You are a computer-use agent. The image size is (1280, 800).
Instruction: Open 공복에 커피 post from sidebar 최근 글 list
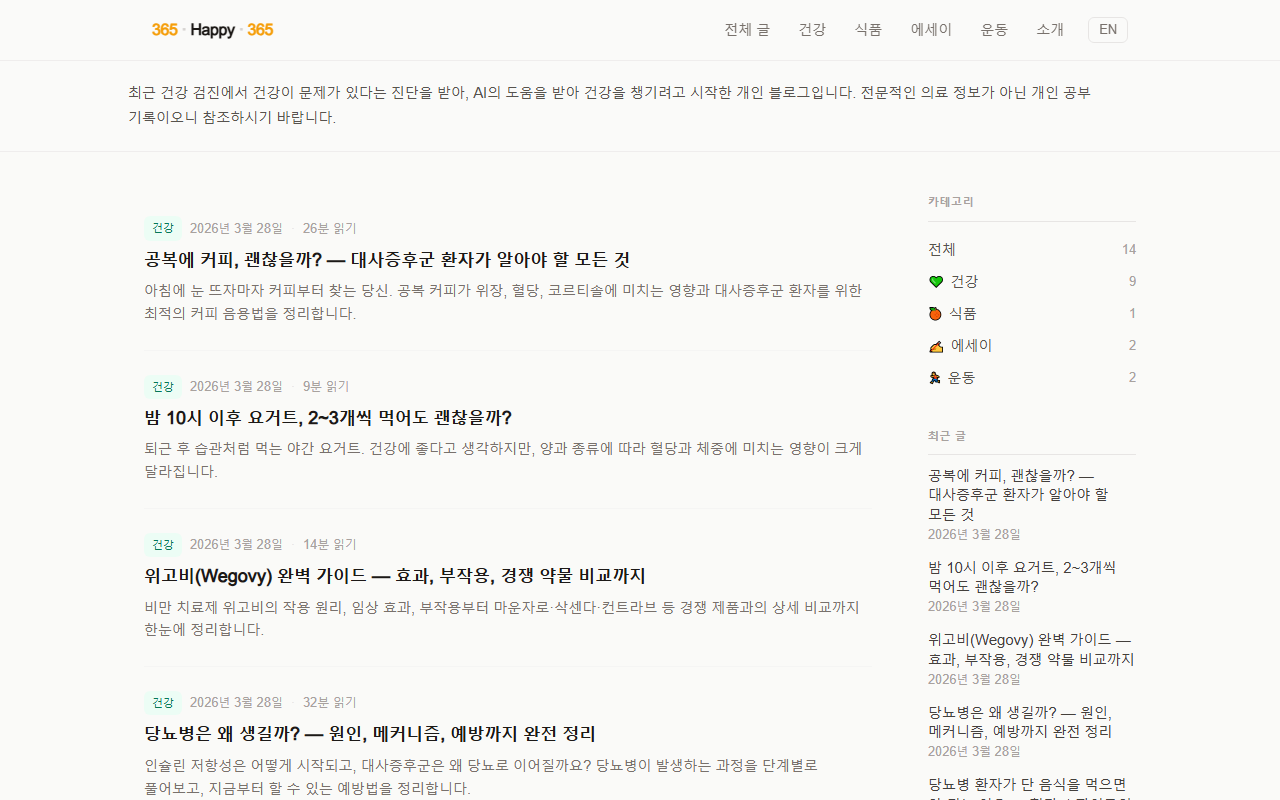tap(1018, 495)
